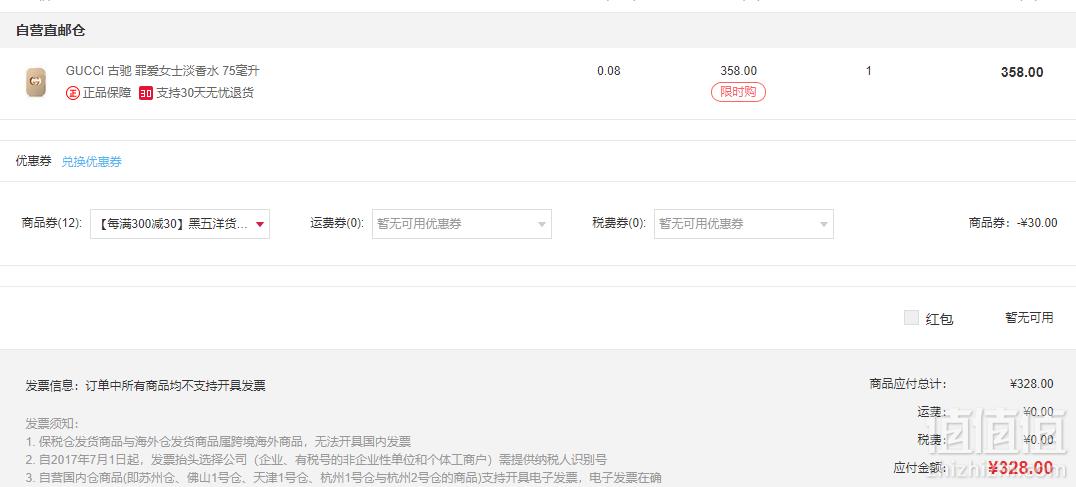Select invoice note 3 about 自营国内仓商品
Screen dimensions: 1076x487
point(343,477)
